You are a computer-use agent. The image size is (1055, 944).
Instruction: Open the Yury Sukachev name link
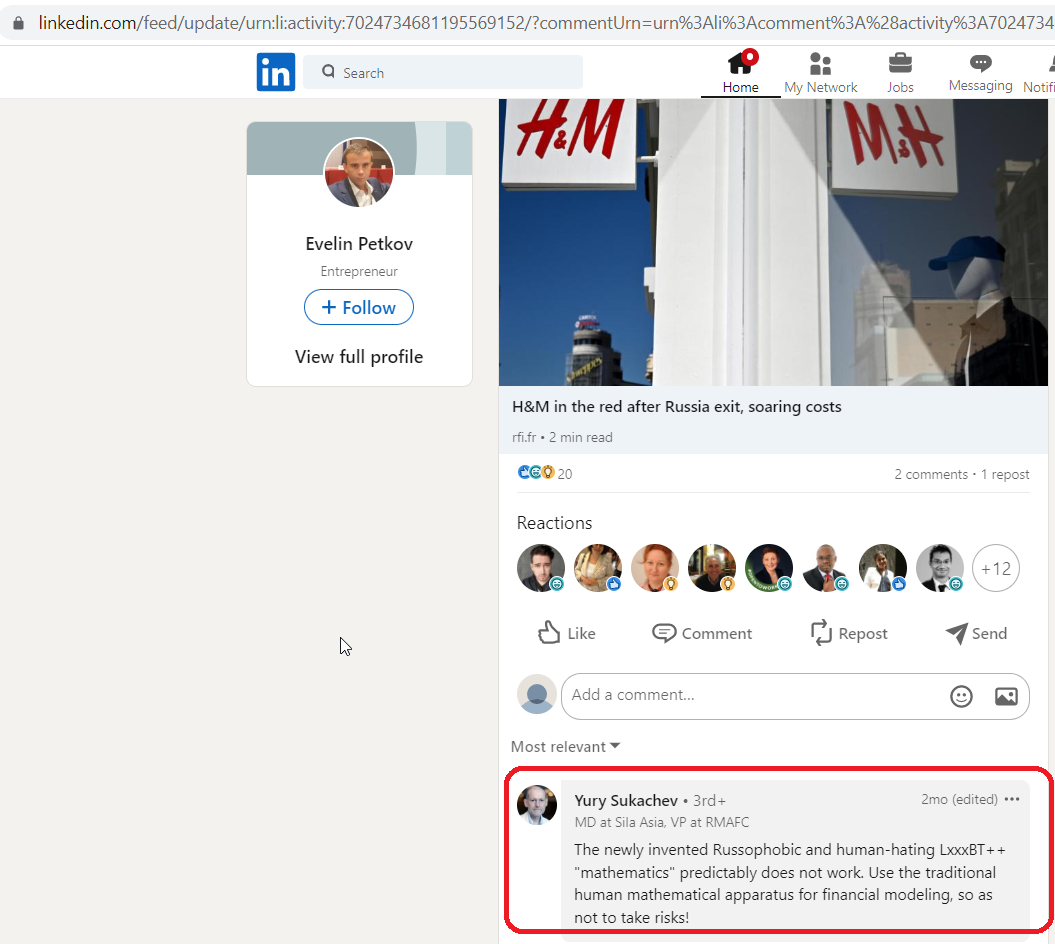coord(626,801)
